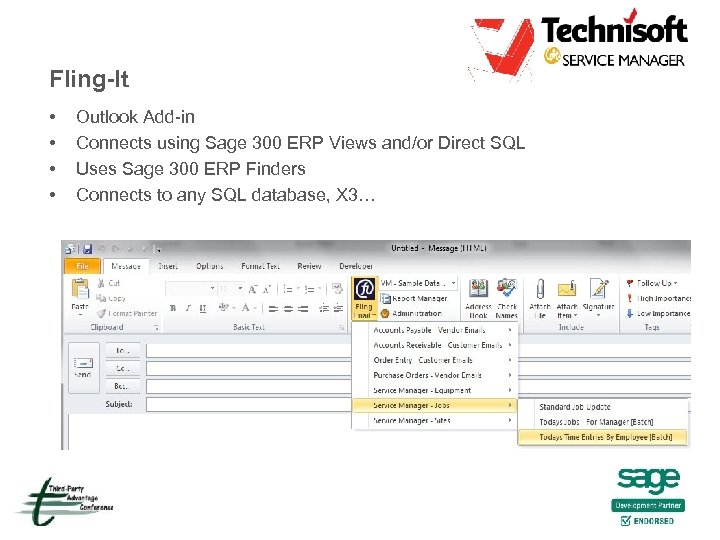Click the Bcc... button

[123, 386]
